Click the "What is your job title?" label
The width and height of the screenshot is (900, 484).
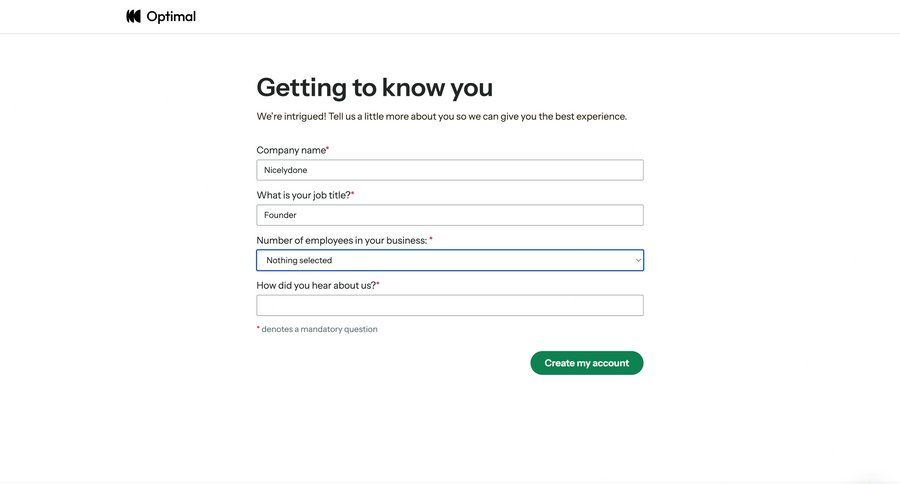tap(303, 195)
